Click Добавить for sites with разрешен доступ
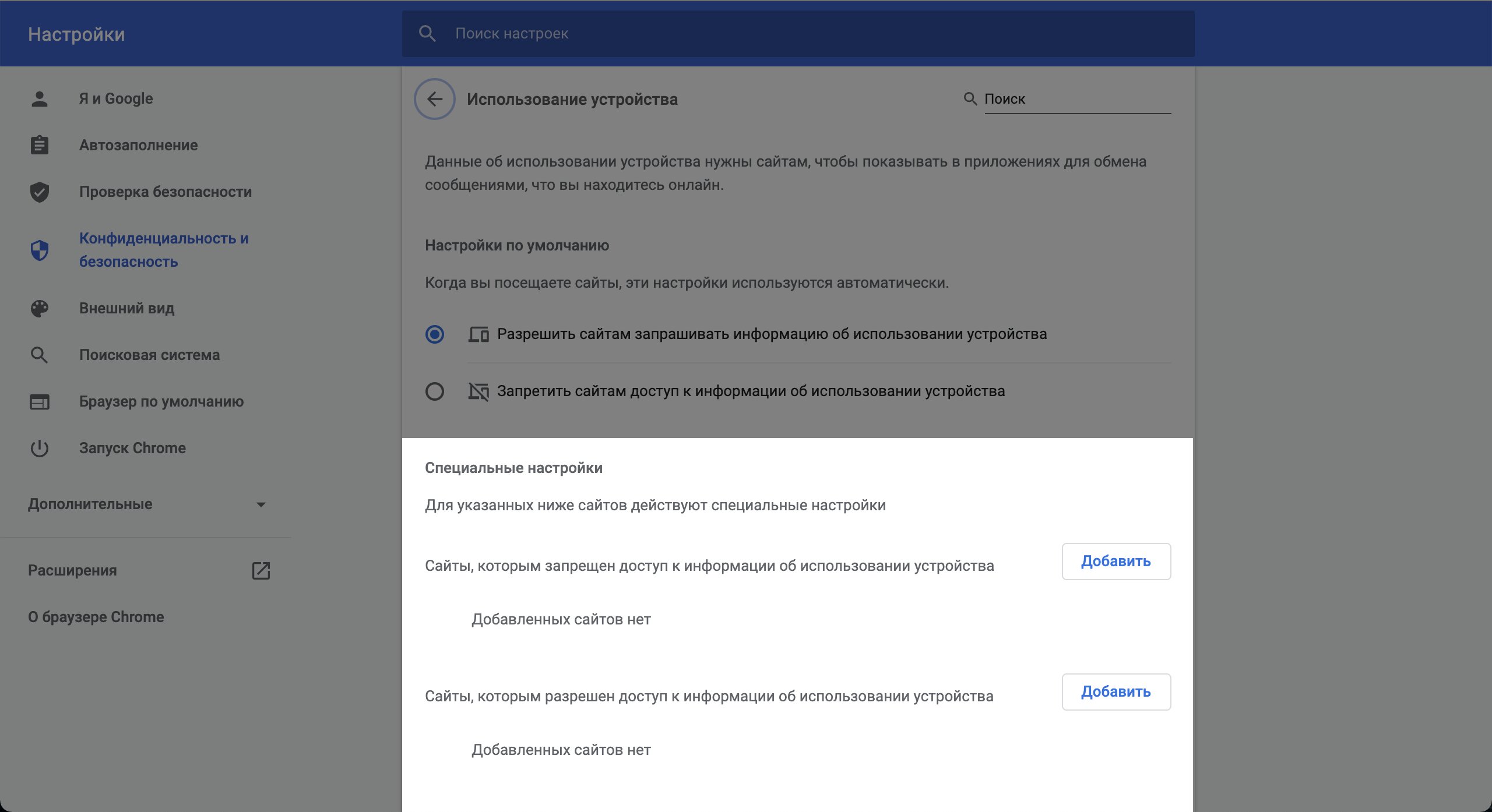 point(1116,692)
